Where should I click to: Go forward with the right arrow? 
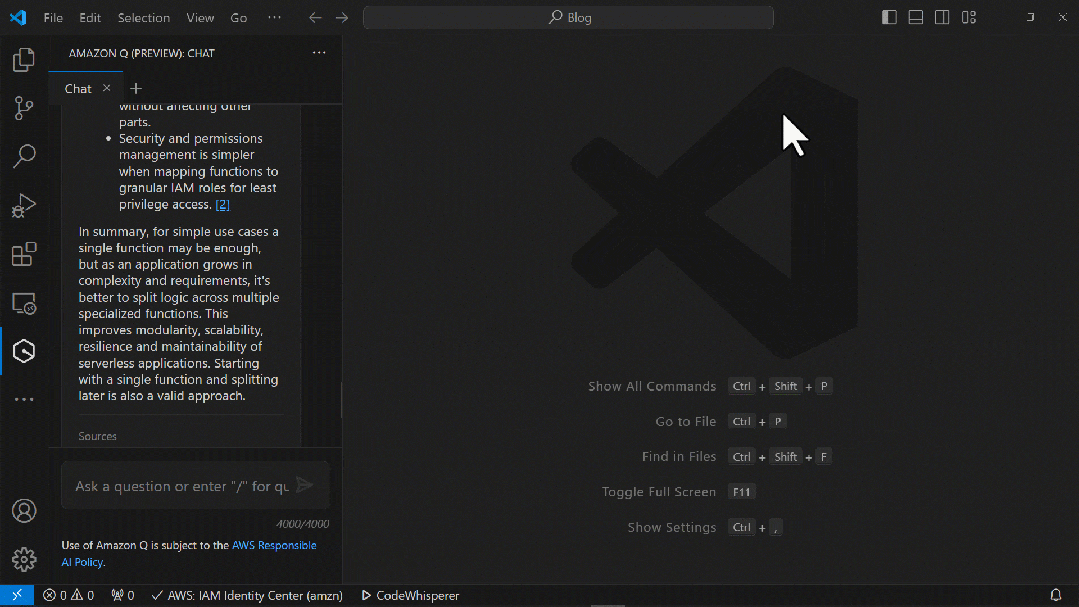tap(342, 17)
